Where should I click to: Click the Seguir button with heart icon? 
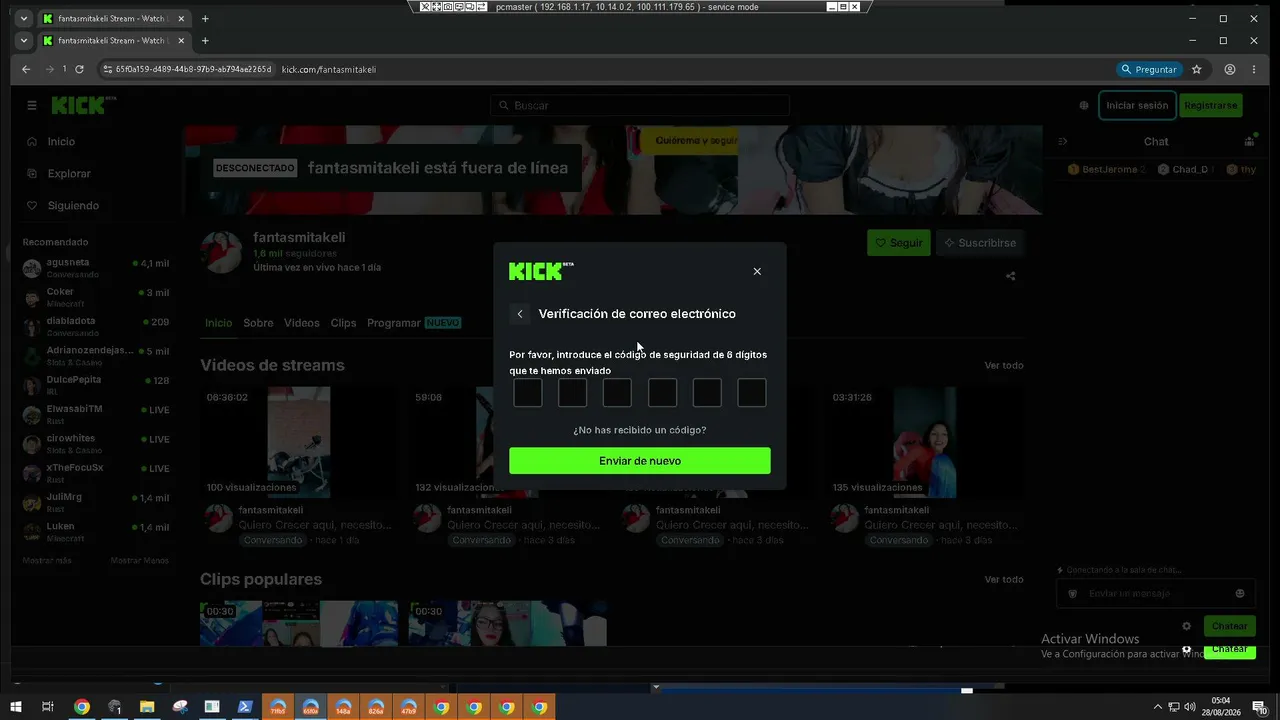[x=899, y=243]
